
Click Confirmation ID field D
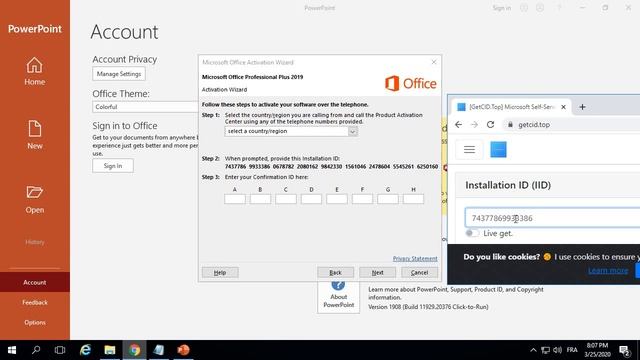pyautogui.click(x=311, y=199)
